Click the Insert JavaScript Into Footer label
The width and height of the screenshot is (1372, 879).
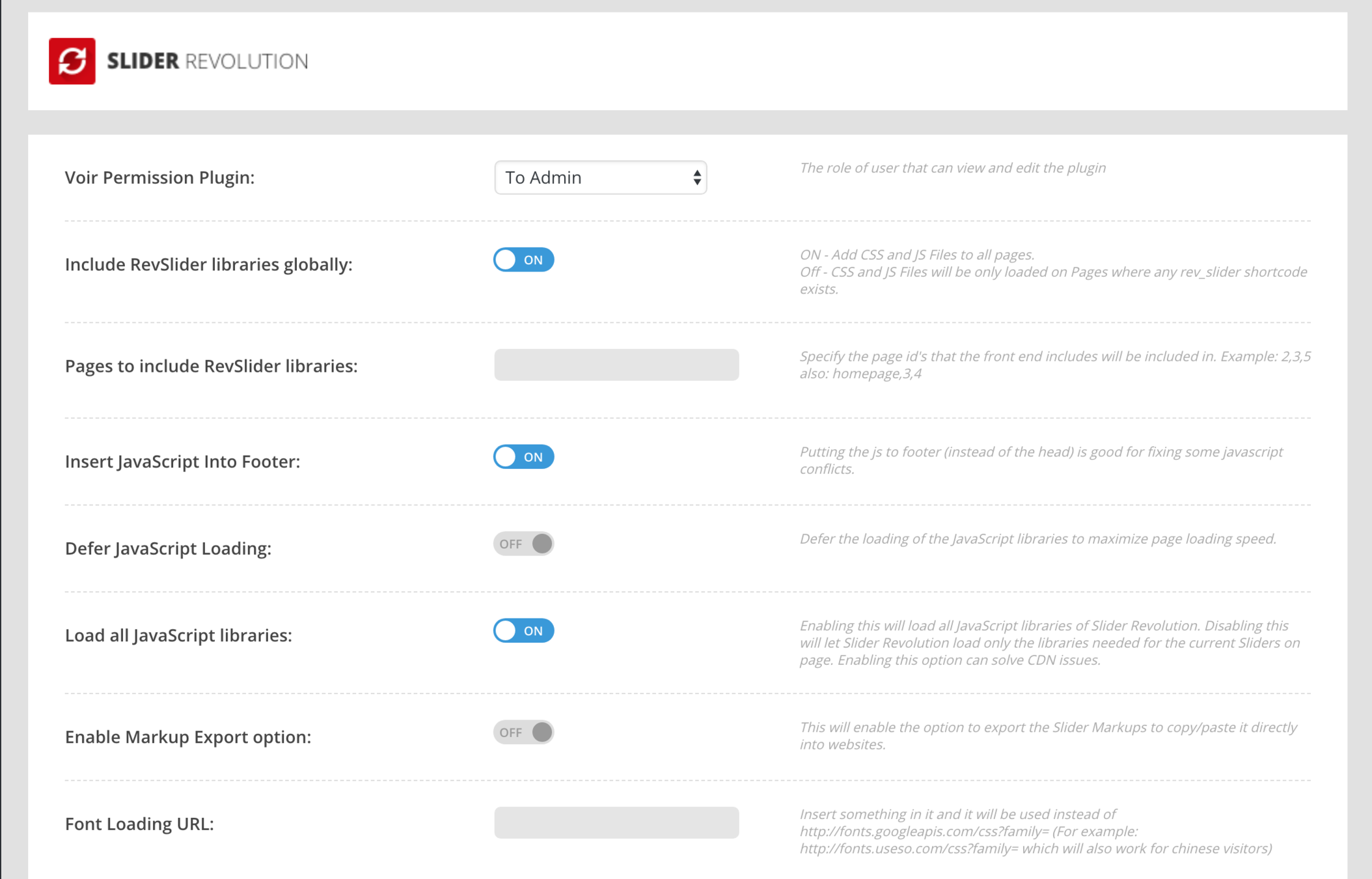pos(182,462)
